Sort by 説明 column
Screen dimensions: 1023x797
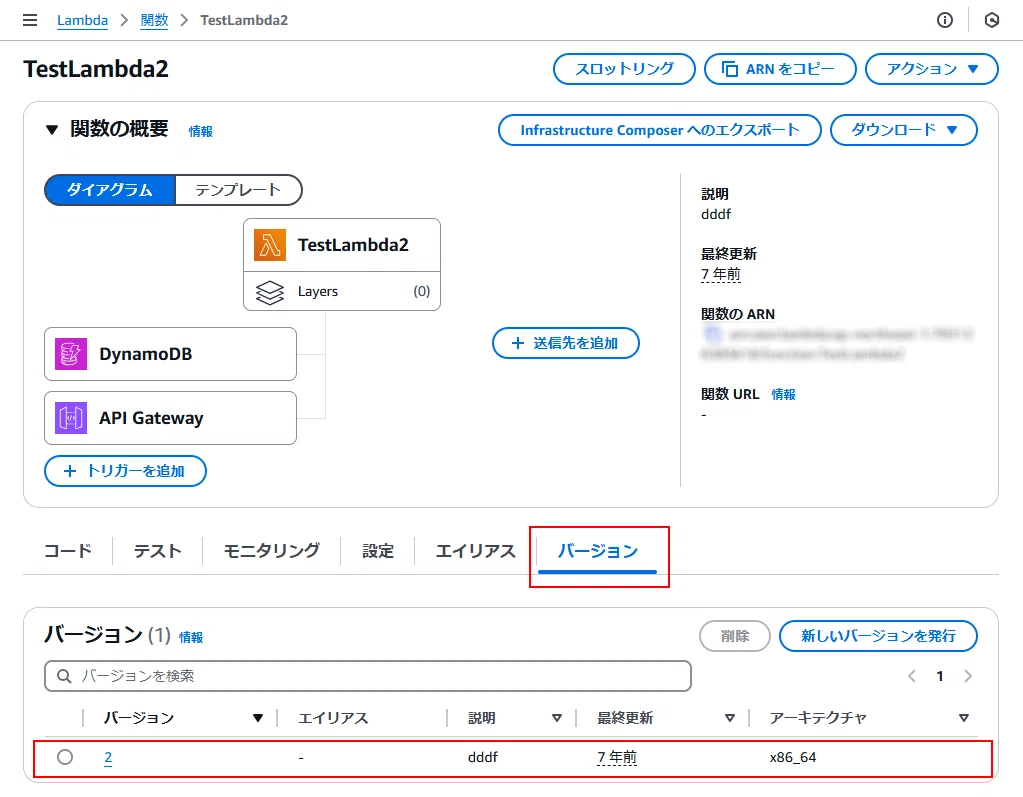click(557, 718)
